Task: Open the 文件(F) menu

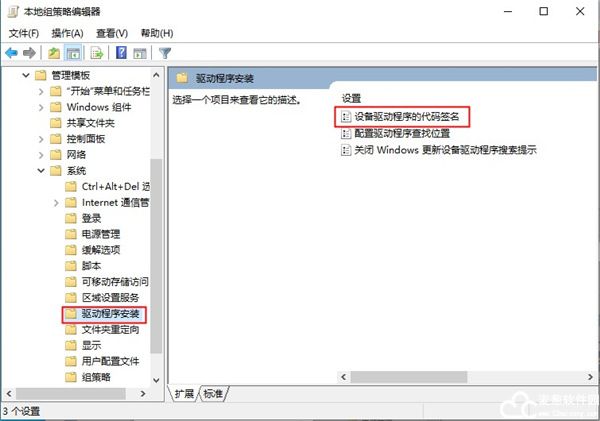Action: click(24, 34)
